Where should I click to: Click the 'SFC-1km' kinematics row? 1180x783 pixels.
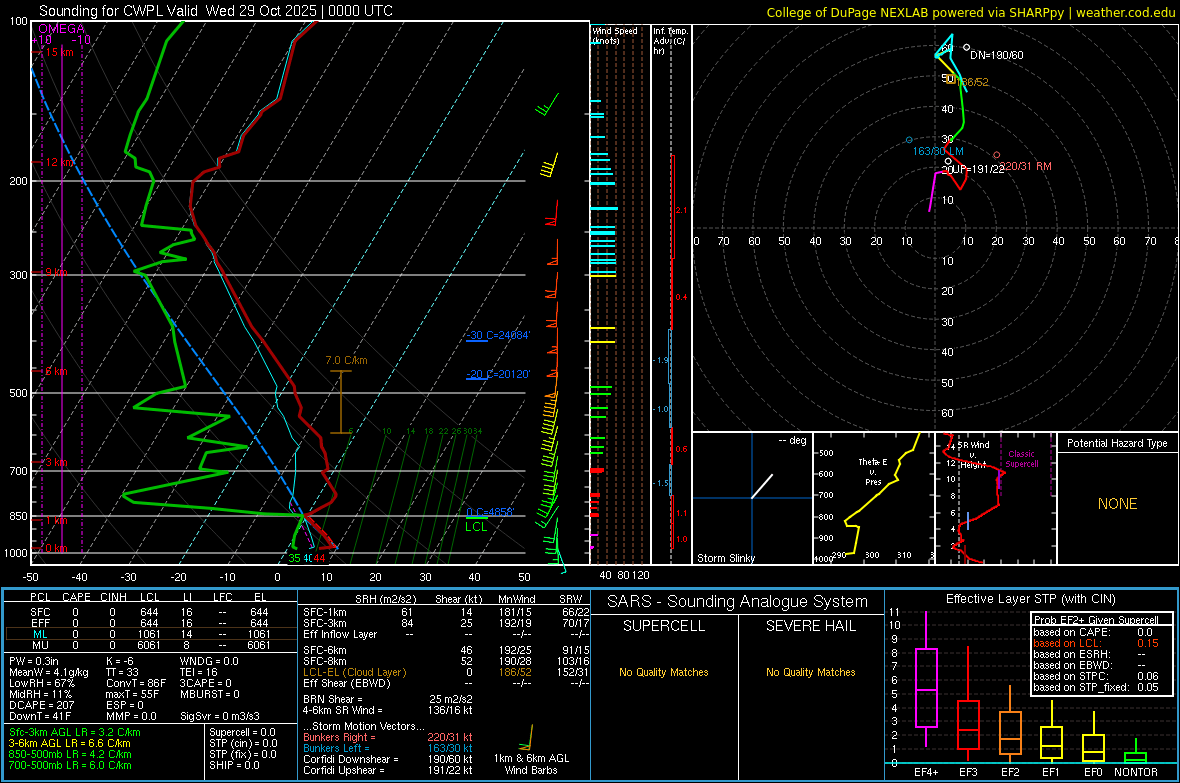click(x=446, y=612)
